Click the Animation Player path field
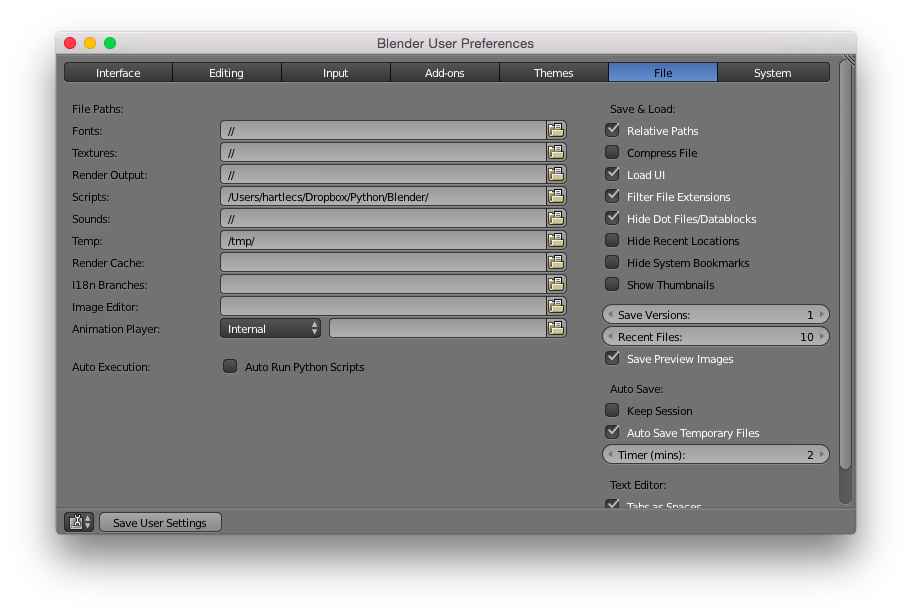 [438, 329]
